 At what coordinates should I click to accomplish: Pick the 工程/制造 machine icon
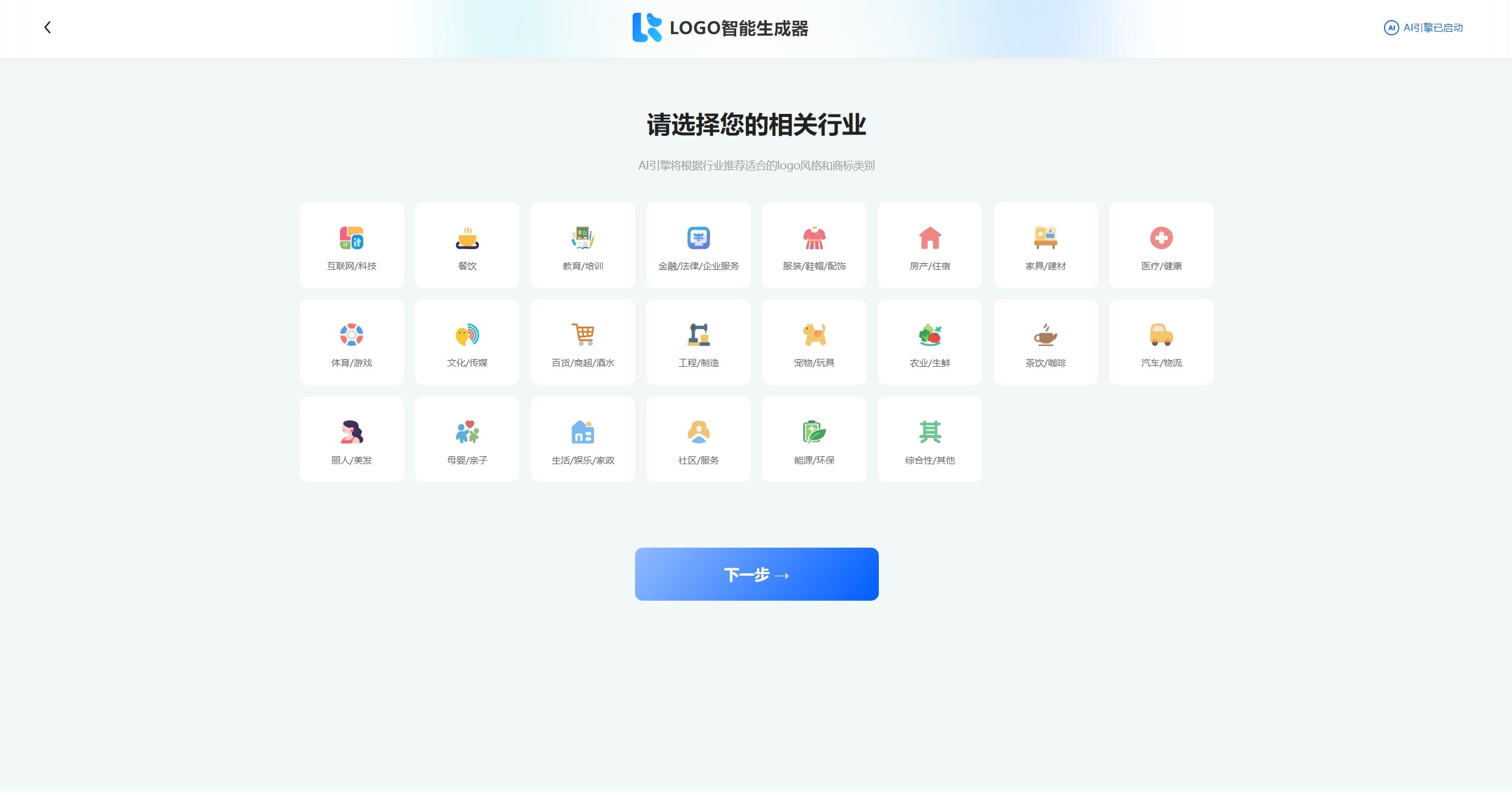click(x=698, y=334)
